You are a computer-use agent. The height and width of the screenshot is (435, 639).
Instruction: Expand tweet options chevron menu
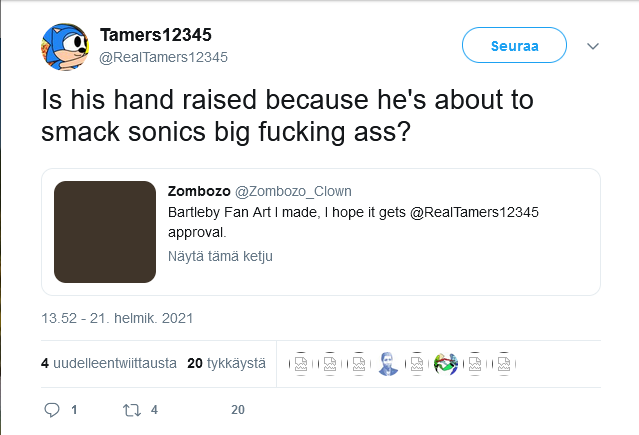pyautogui.click(x=592, y=46)
